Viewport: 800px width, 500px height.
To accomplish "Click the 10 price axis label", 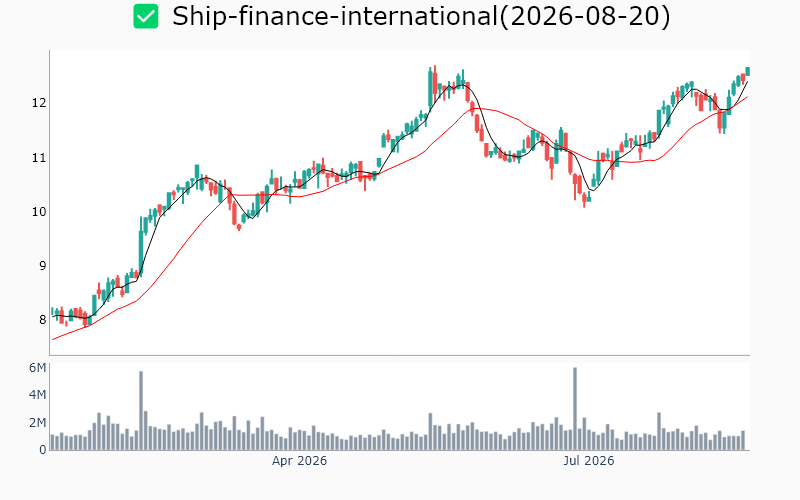I will click(39, 212).
